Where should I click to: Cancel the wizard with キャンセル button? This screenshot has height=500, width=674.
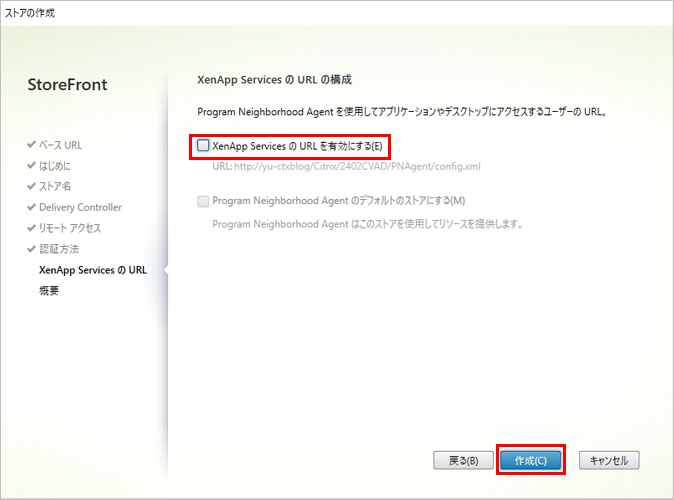point(608,460)
